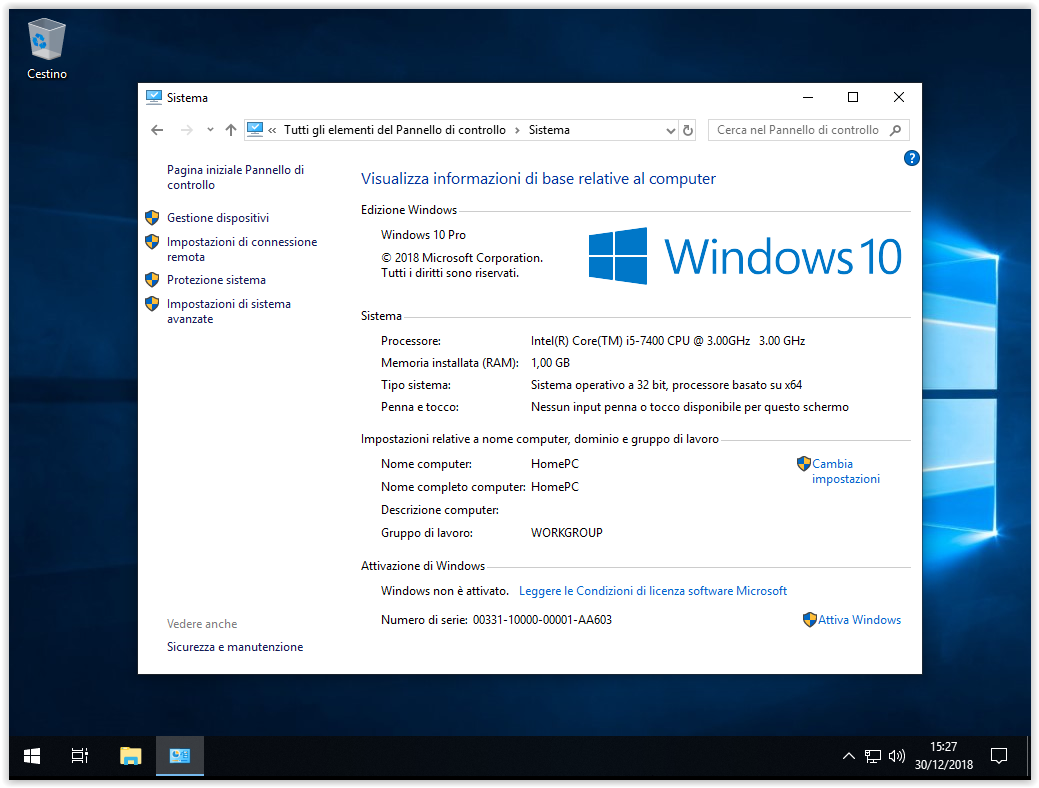Click shield icon beside Protezione sistema

(x=152, y=280)
